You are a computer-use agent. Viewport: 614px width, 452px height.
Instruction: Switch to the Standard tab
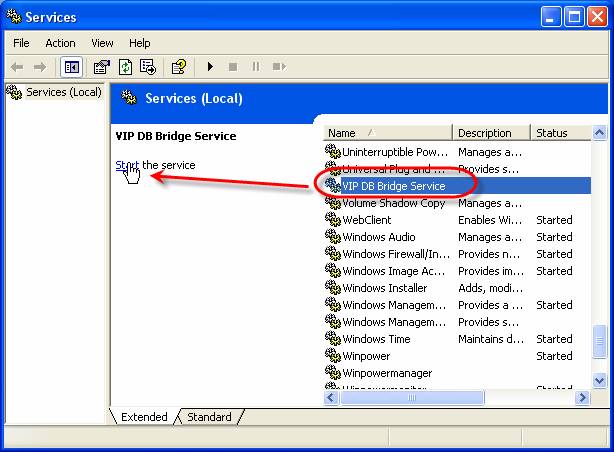(x=209, y=417)
